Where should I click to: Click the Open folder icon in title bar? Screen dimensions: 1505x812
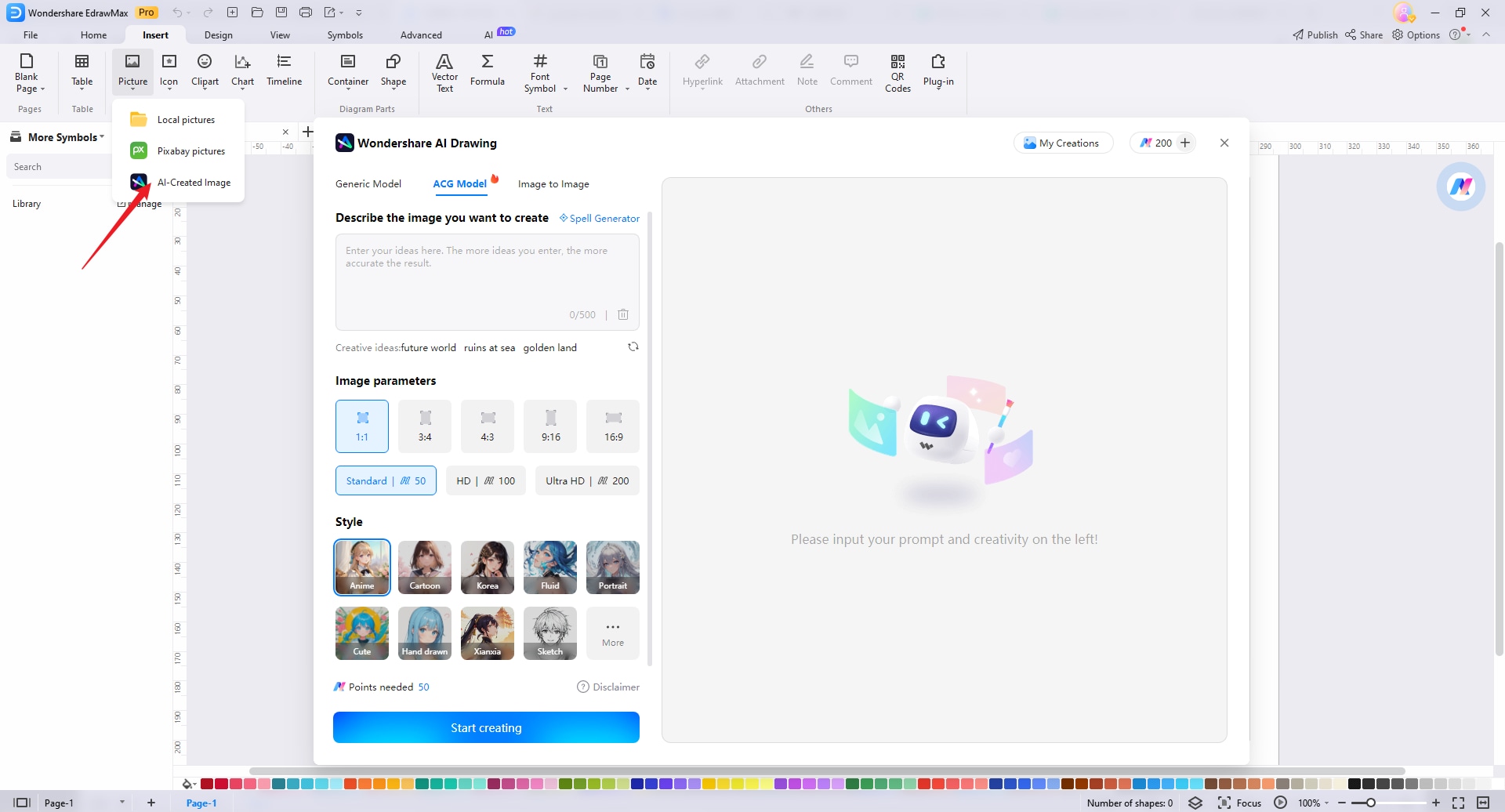click(257, 13)
